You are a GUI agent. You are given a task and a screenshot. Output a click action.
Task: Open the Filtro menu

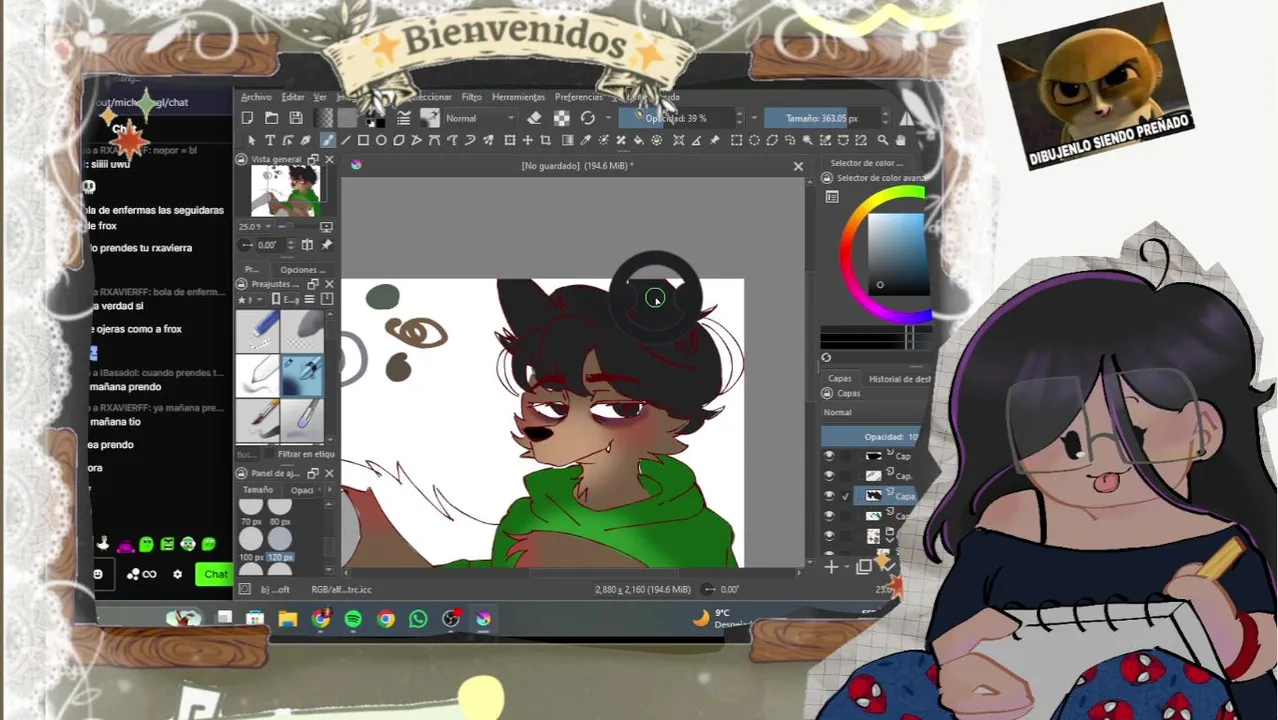472,97
